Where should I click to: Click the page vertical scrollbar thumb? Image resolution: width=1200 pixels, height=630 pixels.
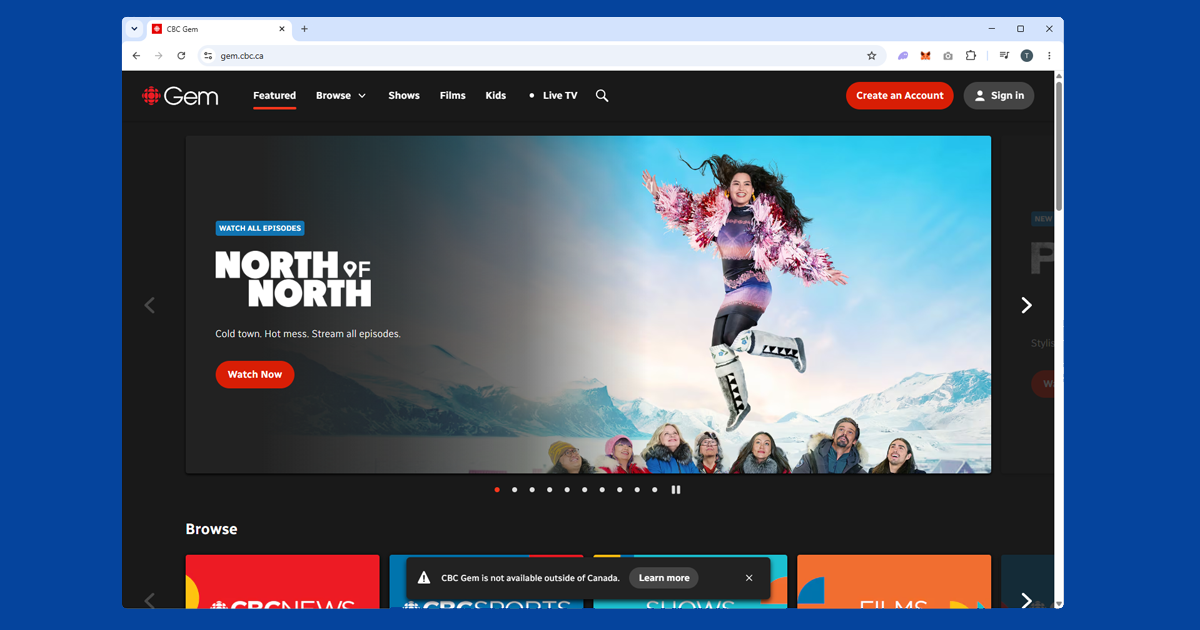(1059, 146)
